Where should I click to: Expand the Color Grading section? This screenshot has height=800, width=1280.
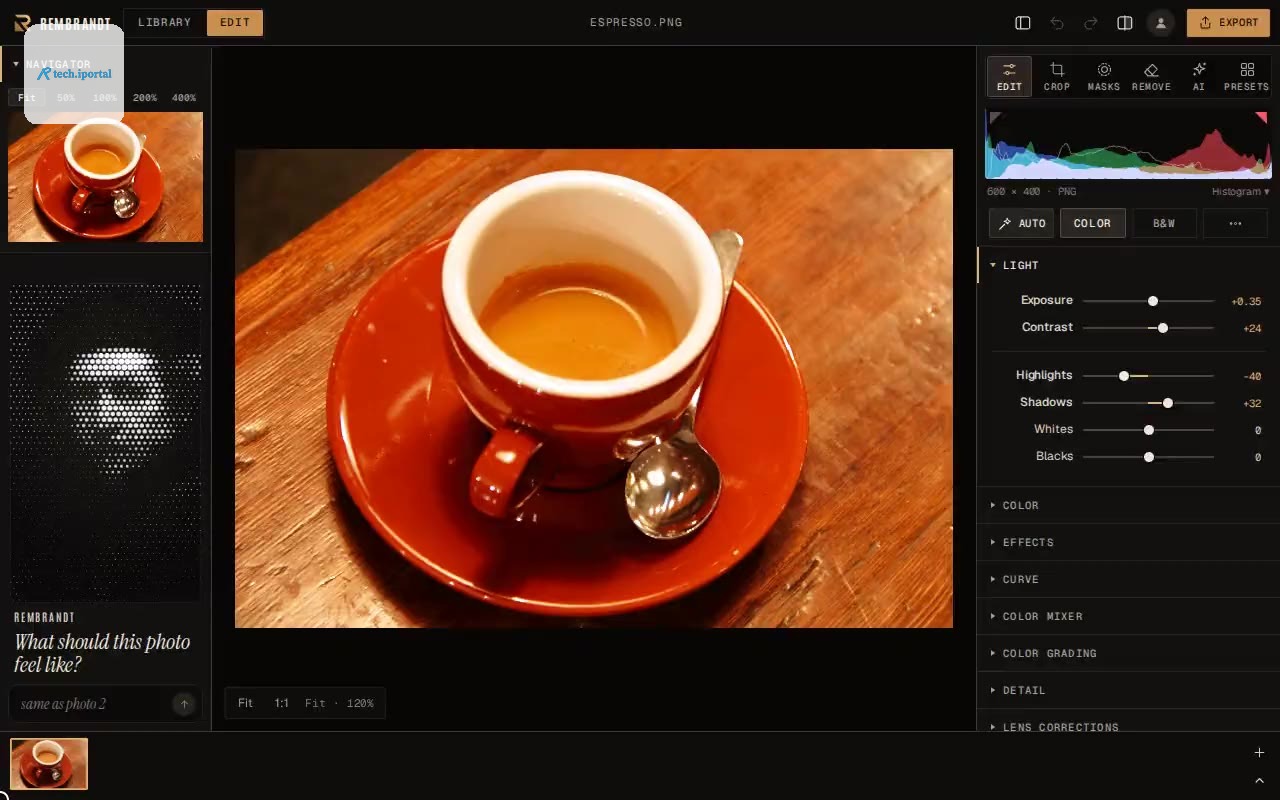click(1128, 653)
